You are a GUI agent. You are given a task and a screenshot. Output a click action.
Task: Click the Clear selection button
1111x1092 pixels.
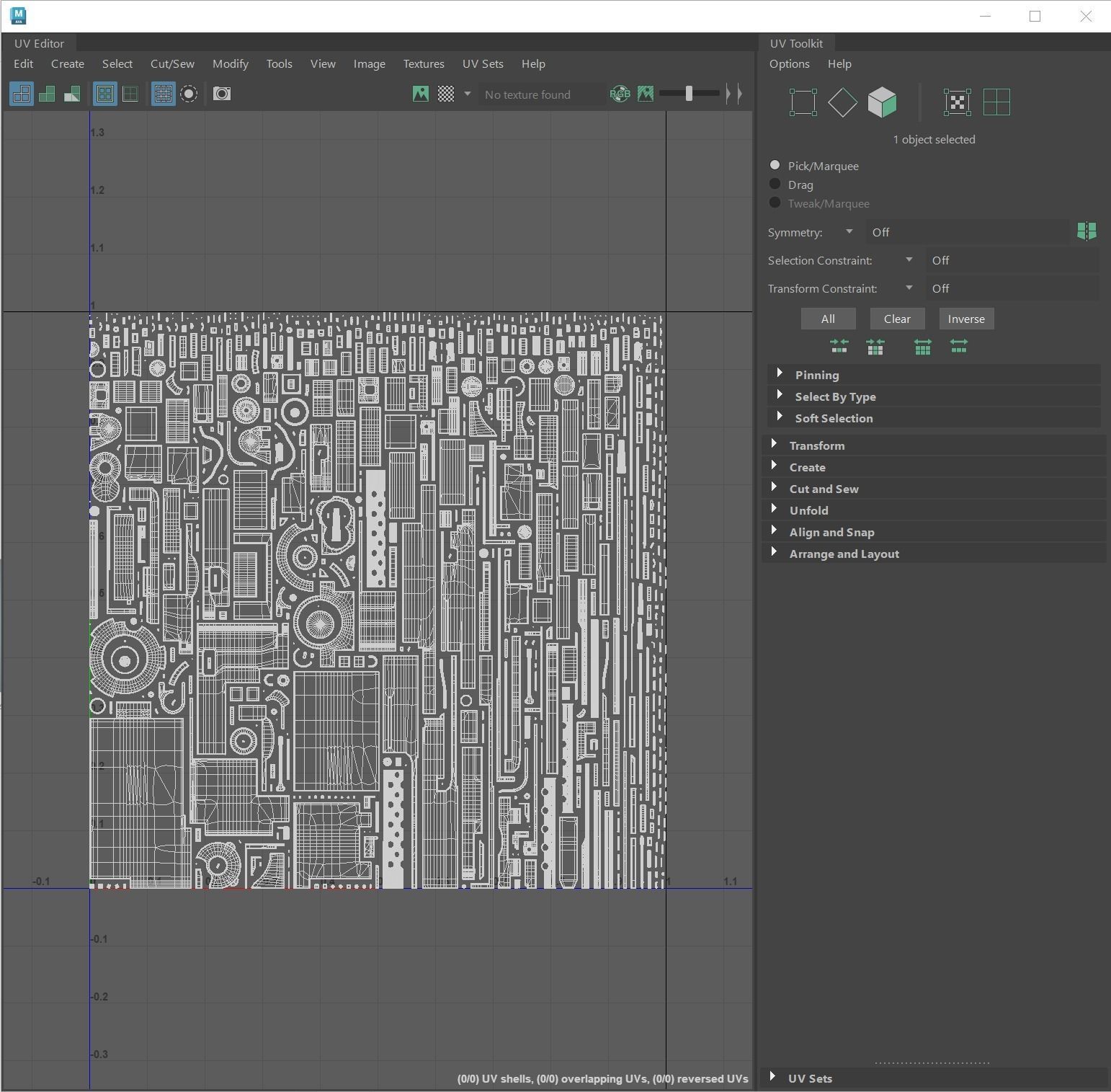coord(897,319)
